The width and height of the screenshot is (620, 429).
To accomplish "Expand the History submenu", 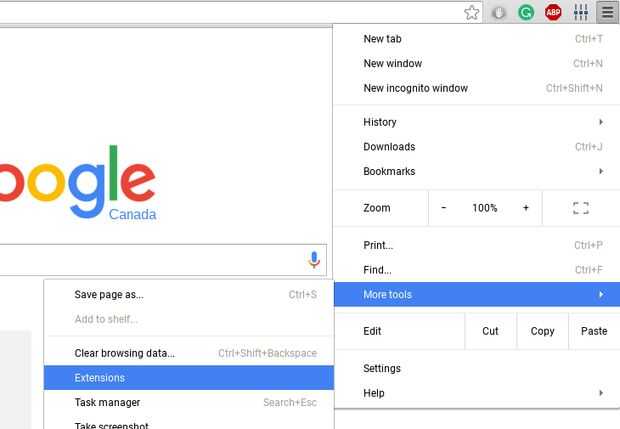I will (482, 122).
